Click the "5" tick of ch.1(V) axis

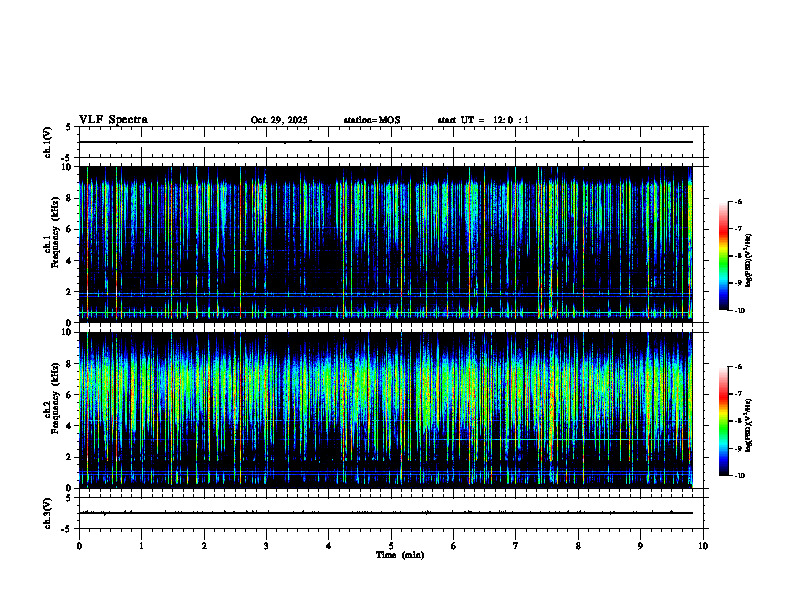[69, 127]
